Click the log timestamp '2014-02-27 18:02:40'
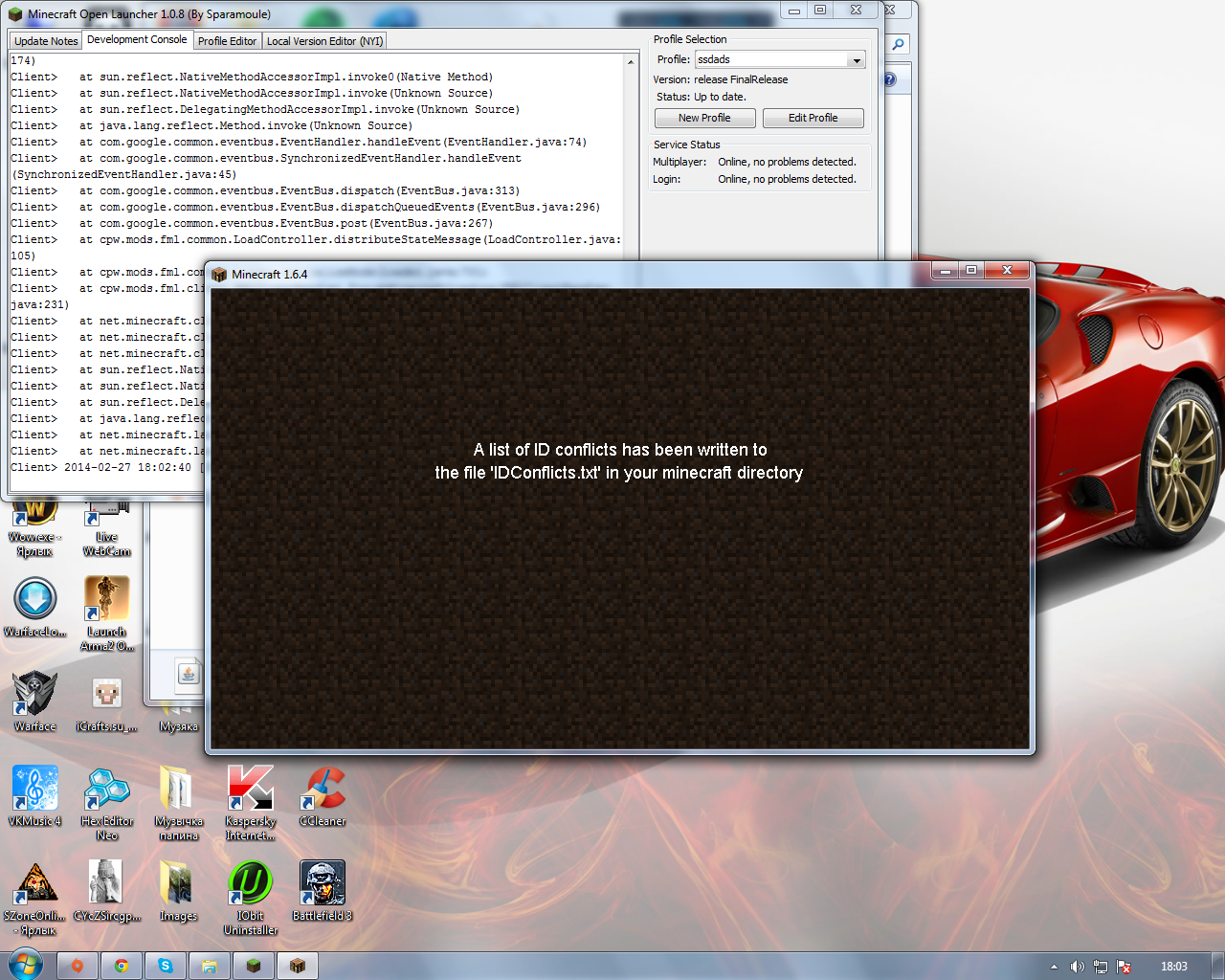This screenshot has height=980, width=1225. [127, 467]
